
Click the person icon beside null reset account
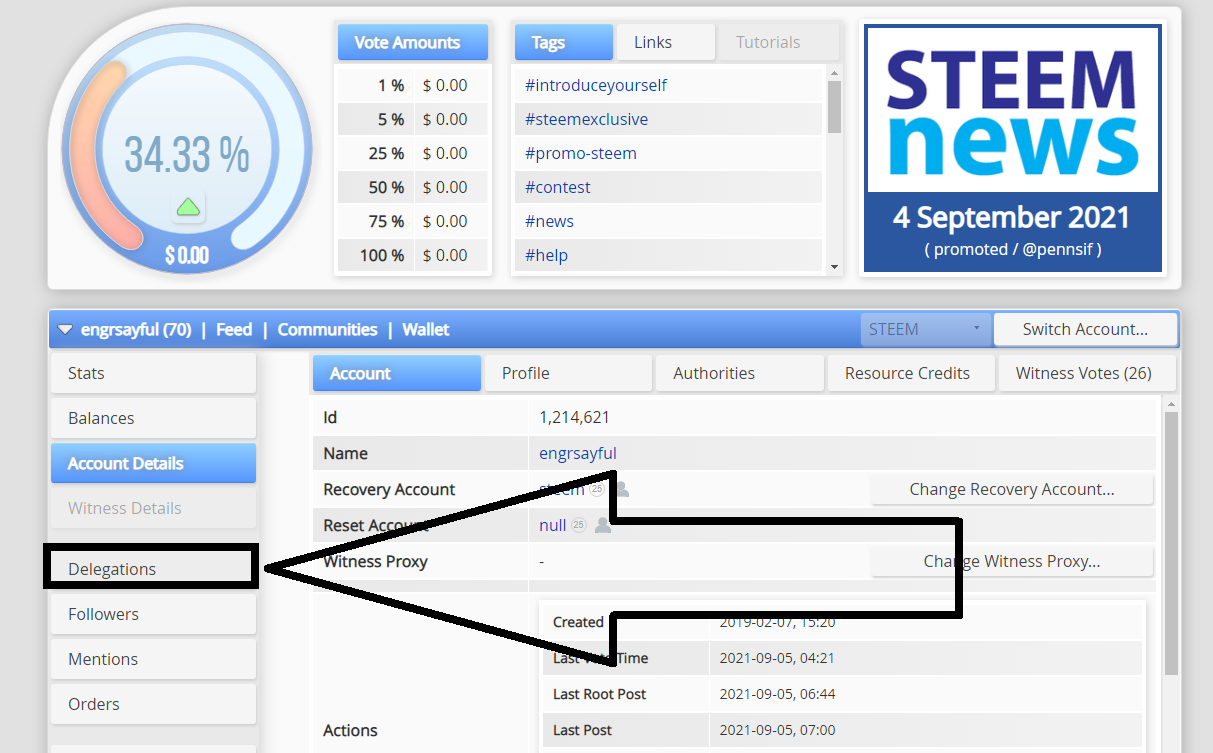coord(603,525)
